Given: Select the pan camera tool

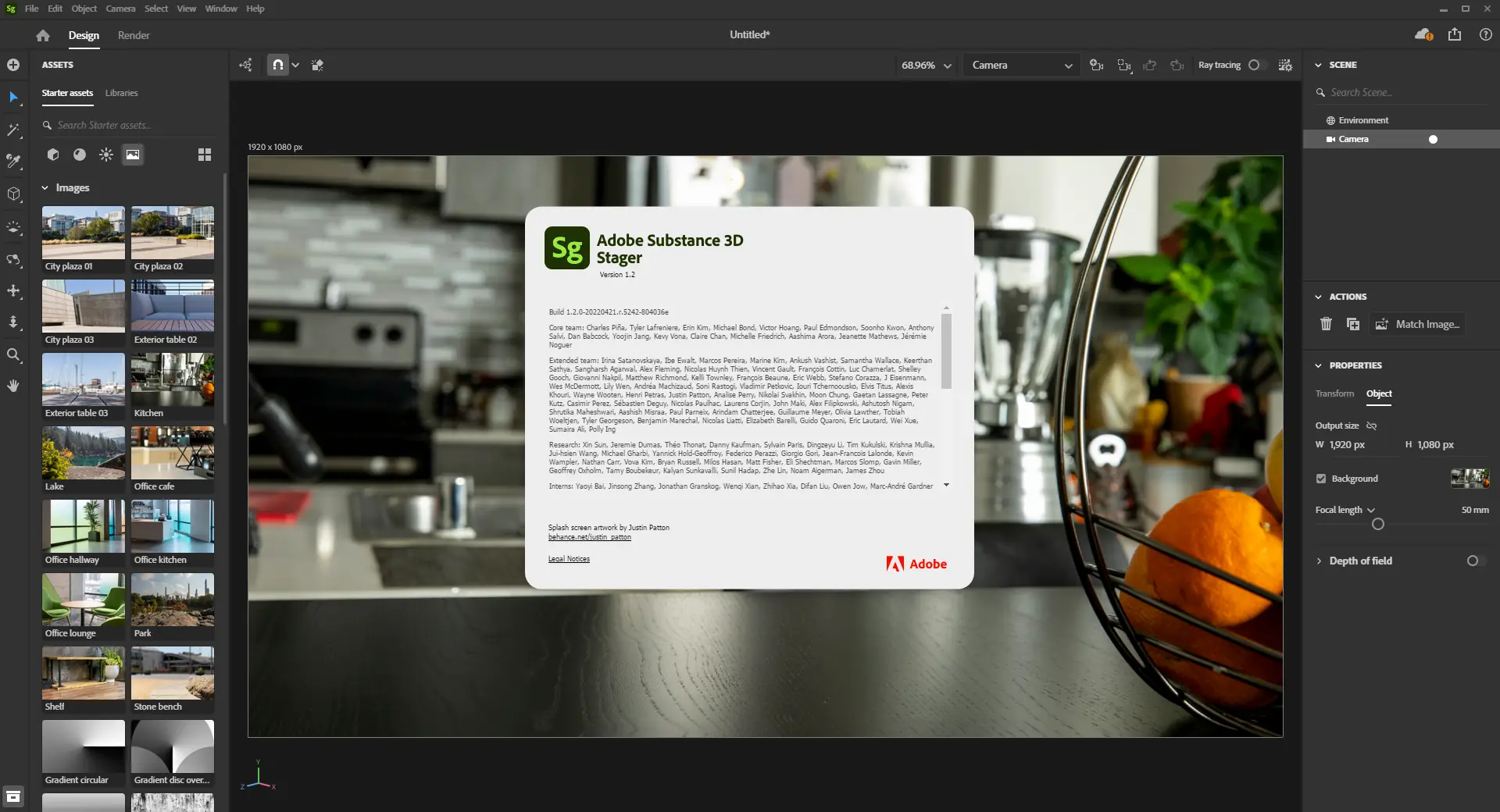Looking at the screenshot, I should pos(13,290).
